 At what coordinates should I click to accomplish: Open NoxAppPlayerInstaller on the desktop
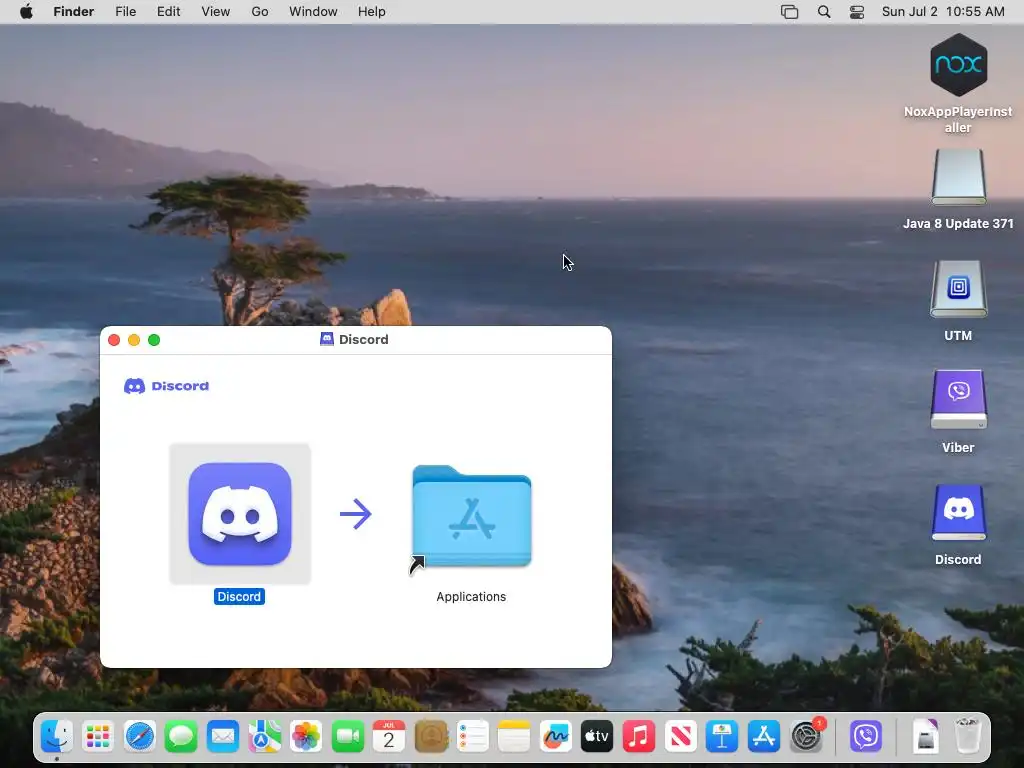958,65
